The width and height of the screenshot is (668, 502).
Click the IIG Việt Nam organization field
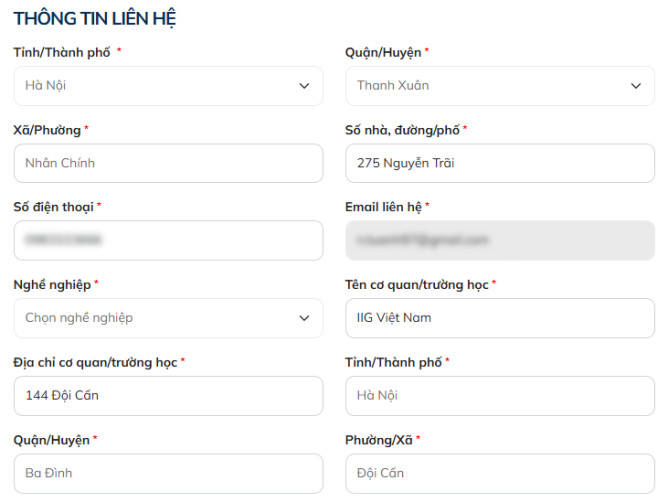(500, 318)
